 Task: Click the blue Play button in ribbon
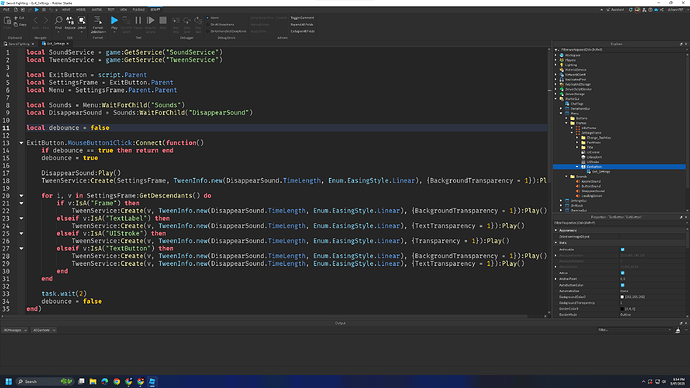[x=114, y=20]
